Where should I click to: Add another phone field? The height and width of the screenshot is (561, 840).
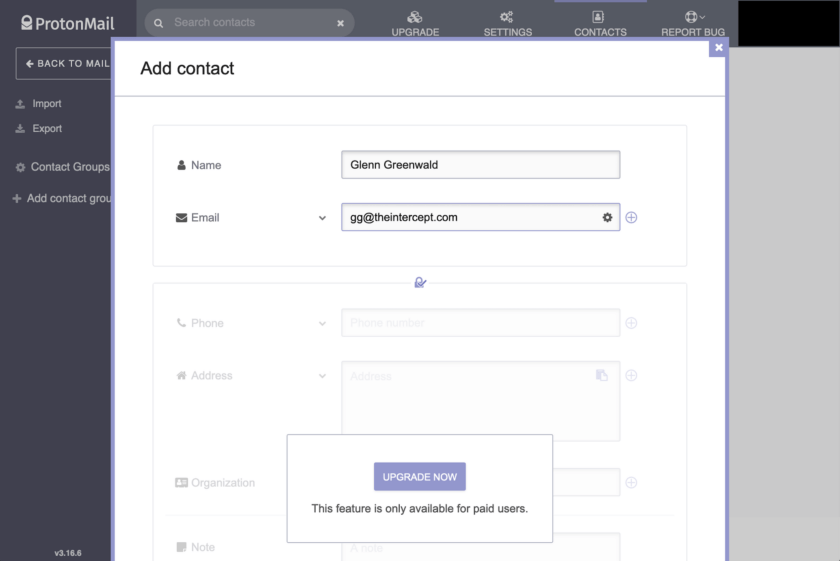click(x=631, y=323)
